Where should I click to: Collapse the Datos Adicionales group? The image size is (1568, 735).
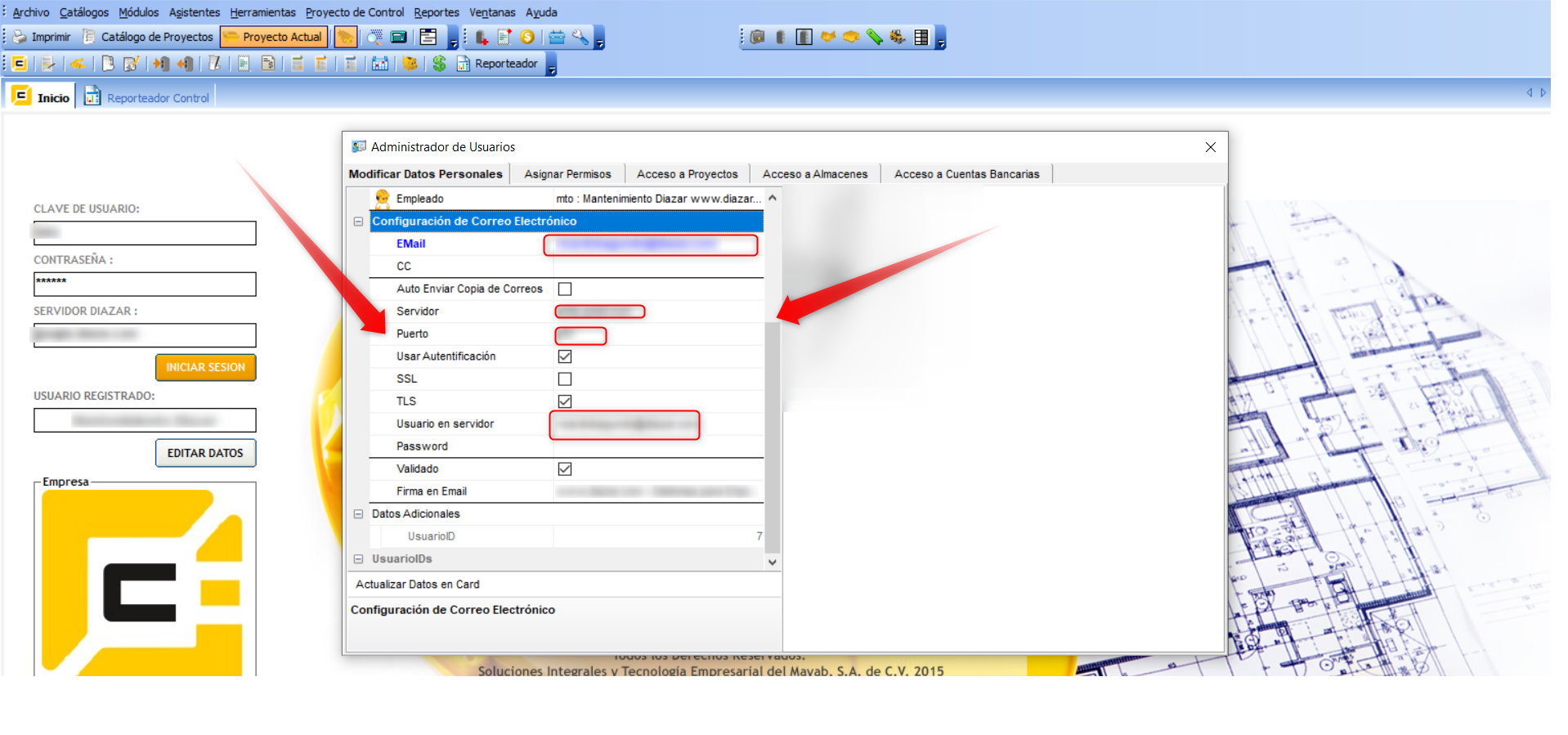pyautogui.click(x=358, y=514)
